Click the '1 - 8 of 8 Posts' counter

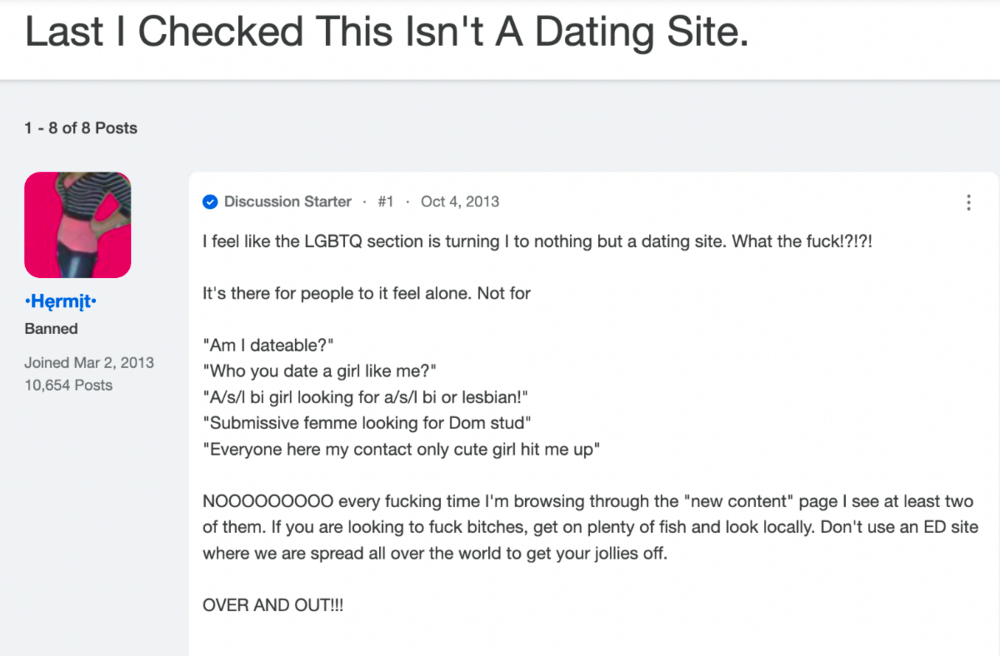81,128
